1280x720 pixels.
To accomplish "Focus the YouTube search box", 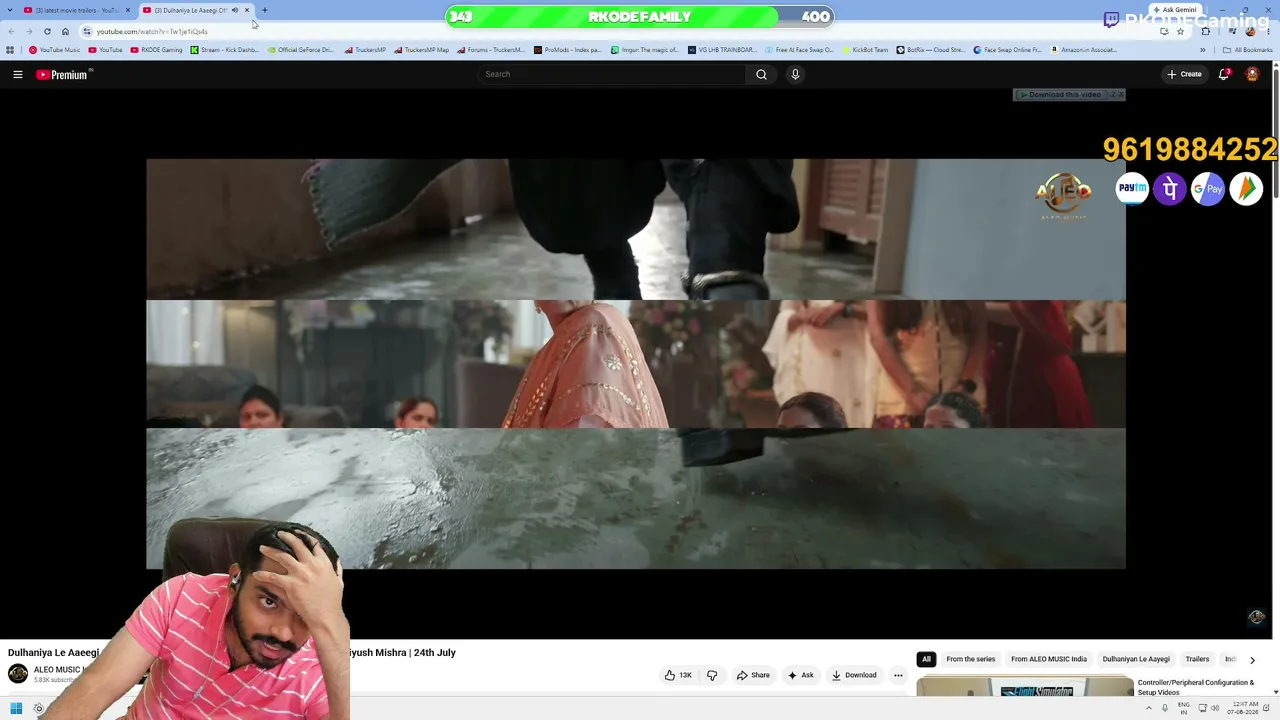I will 612,74.
